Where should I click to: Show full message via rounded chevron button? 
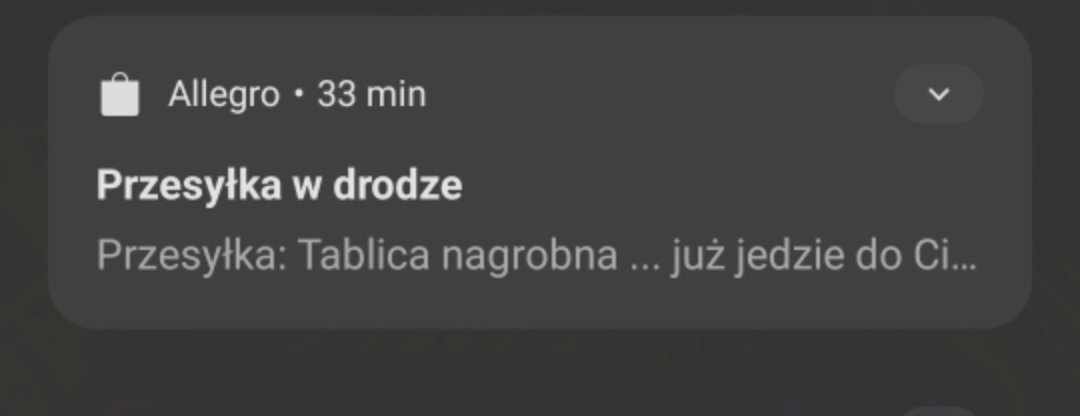[x=938, y=94]
